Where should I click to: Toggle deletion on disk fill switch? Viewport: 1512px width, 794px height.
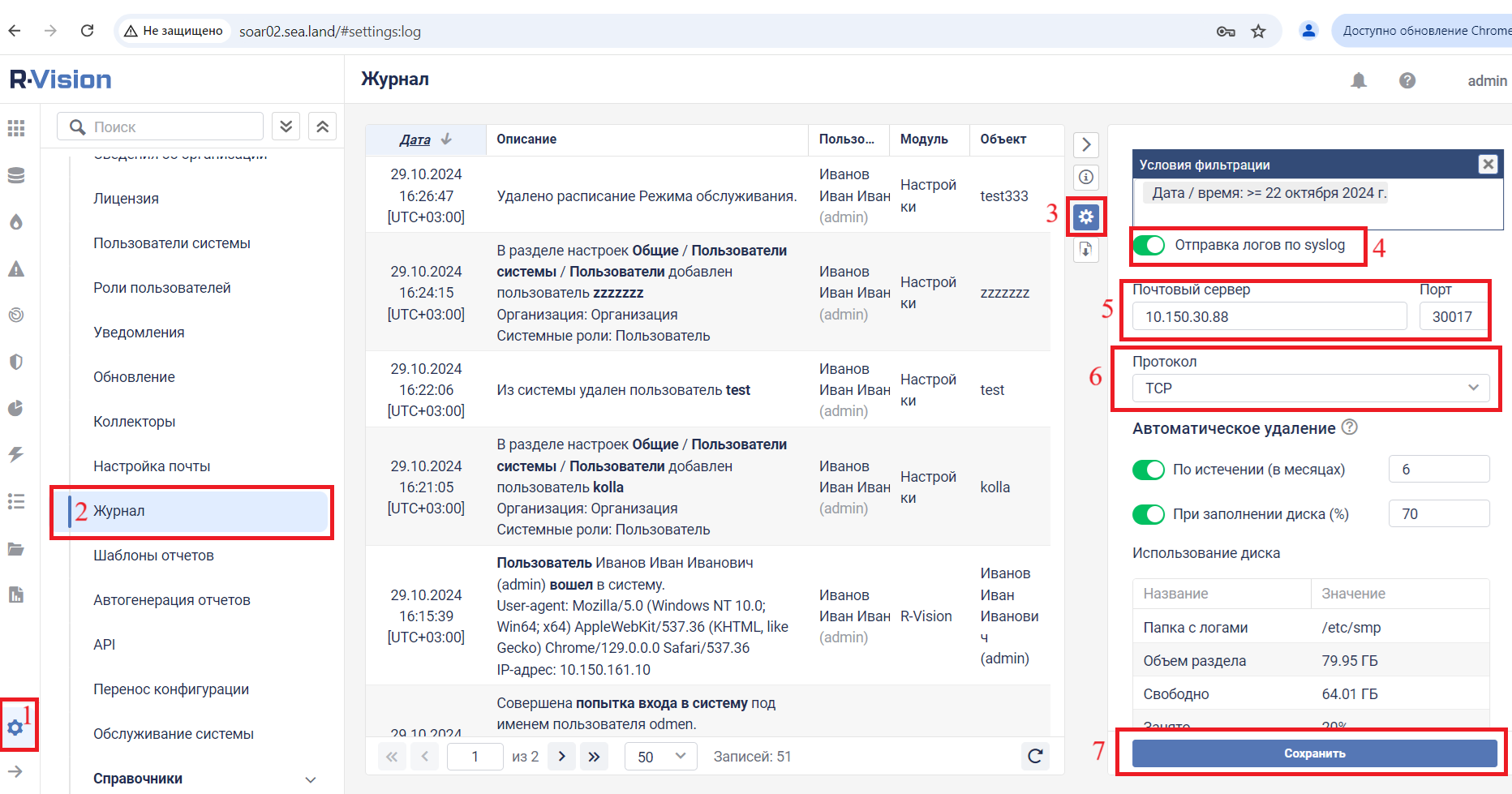pos(1149,514)
